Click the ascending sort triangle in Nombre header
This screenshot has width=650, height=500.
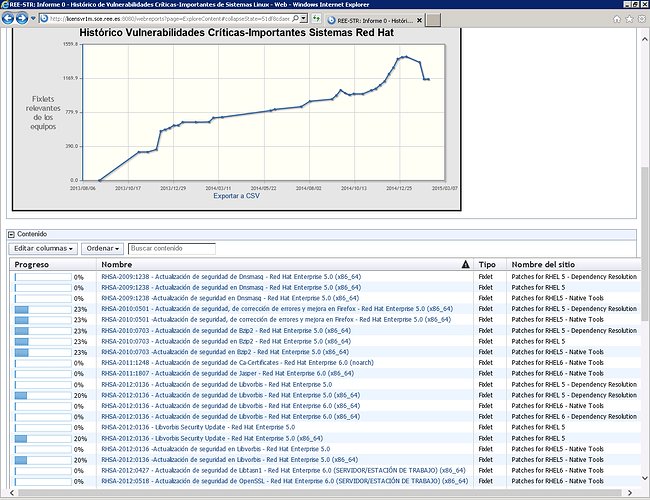coord(466,265)
